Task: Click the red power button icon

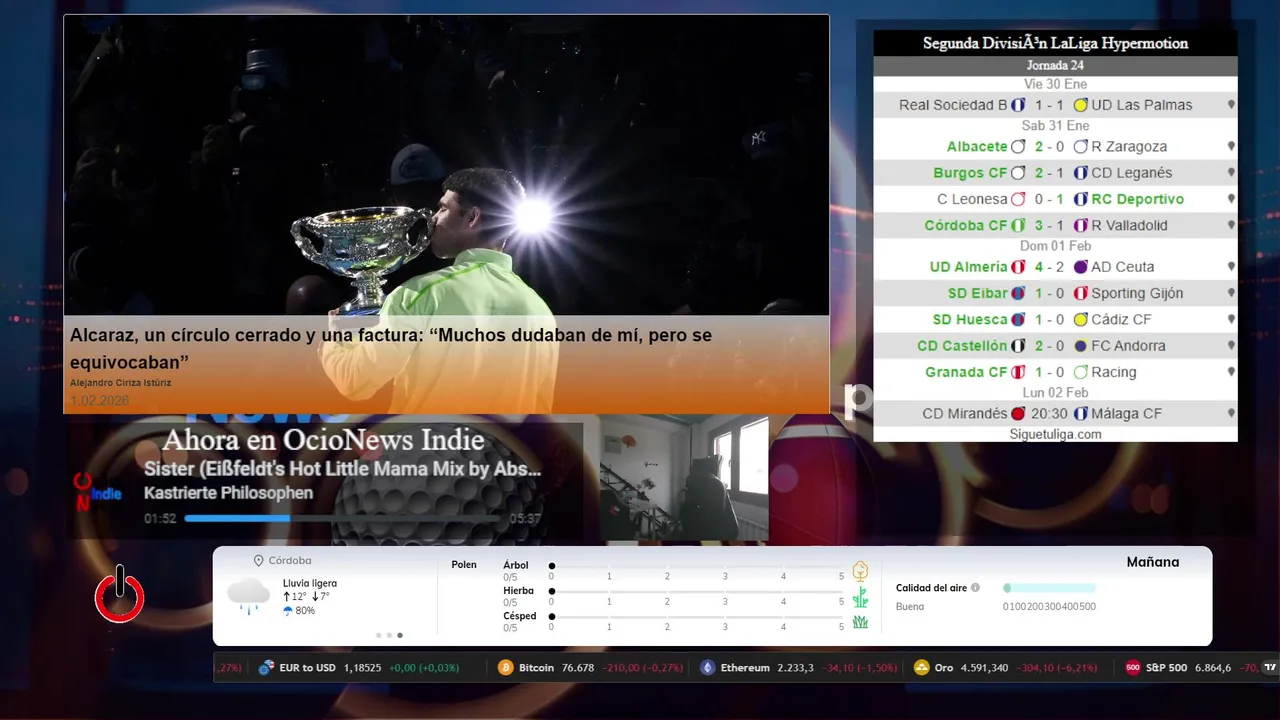Action: pos(120,594)
